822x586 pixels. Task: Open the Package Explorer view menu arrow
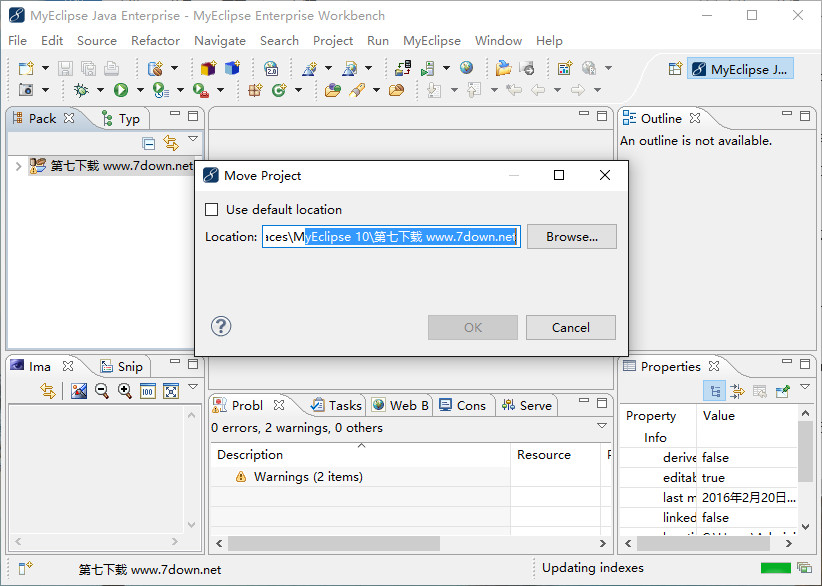coord(193,140)
